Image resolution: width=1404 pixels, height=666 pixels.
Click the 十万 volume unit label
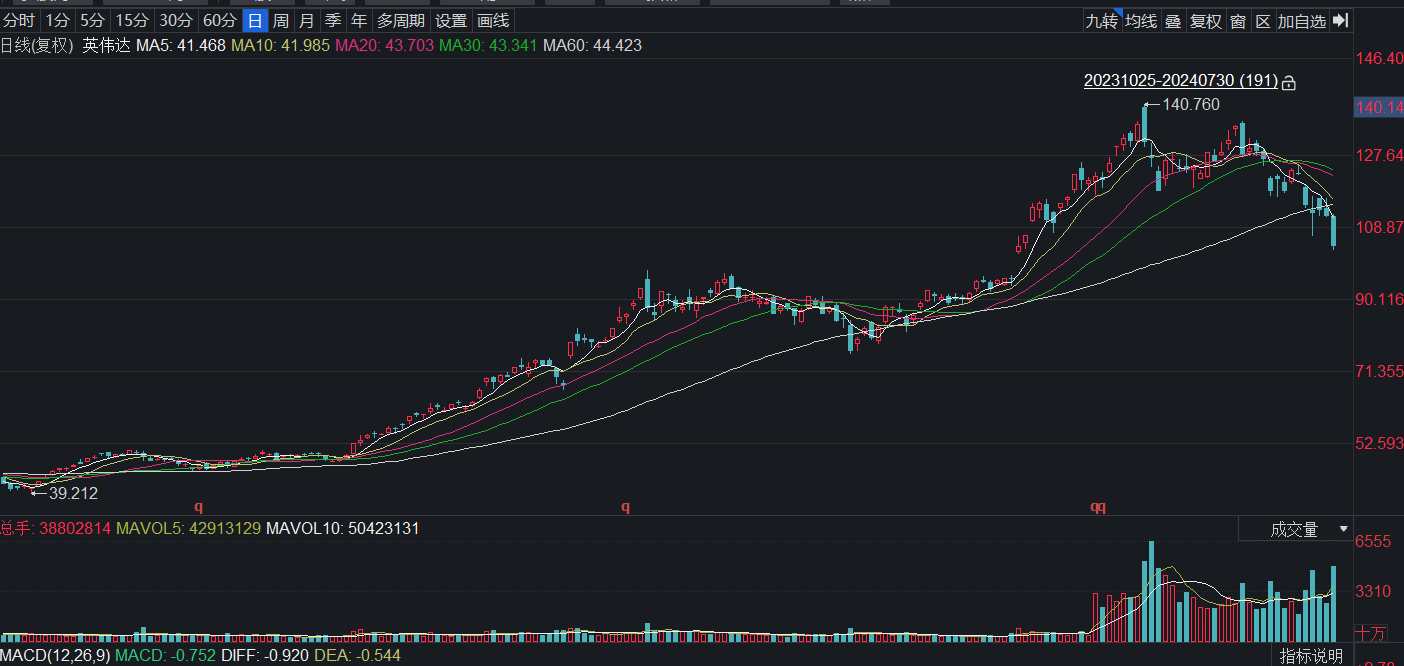point(1371,633)
